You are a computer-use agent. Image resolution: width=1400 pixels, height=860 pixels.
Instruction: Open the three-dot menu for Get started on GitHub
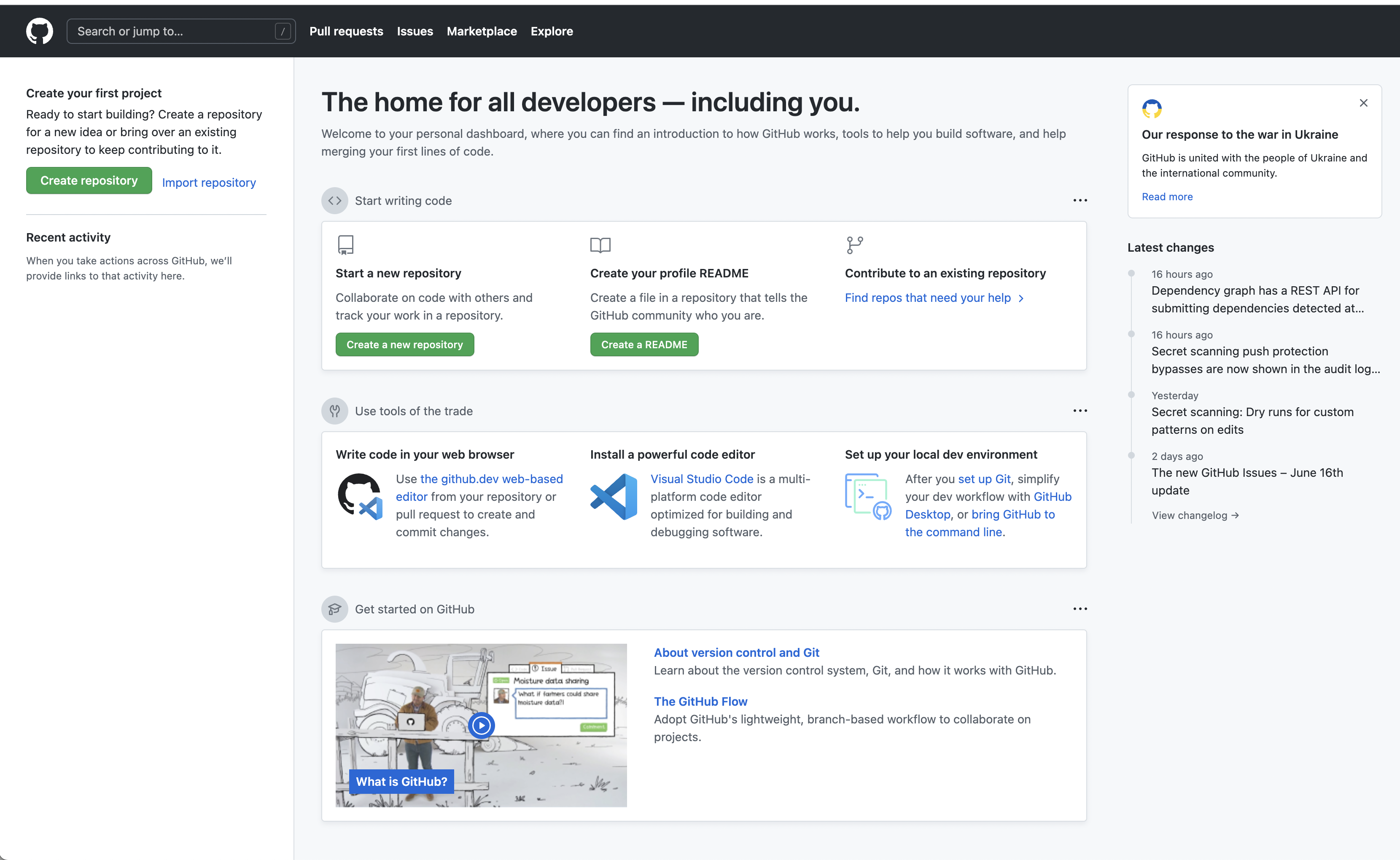coord(1080,609)
